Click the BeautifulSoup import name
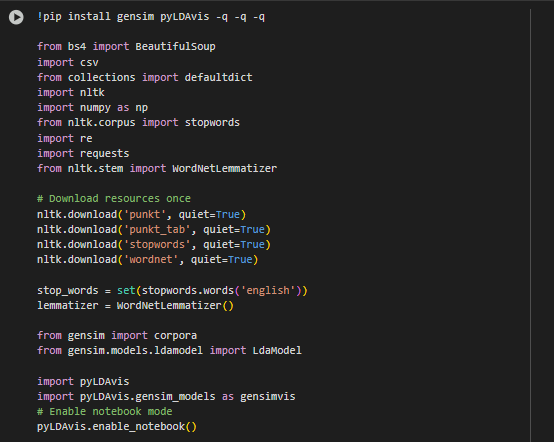This screenshot has height=442, width=554. click(175, 47)
